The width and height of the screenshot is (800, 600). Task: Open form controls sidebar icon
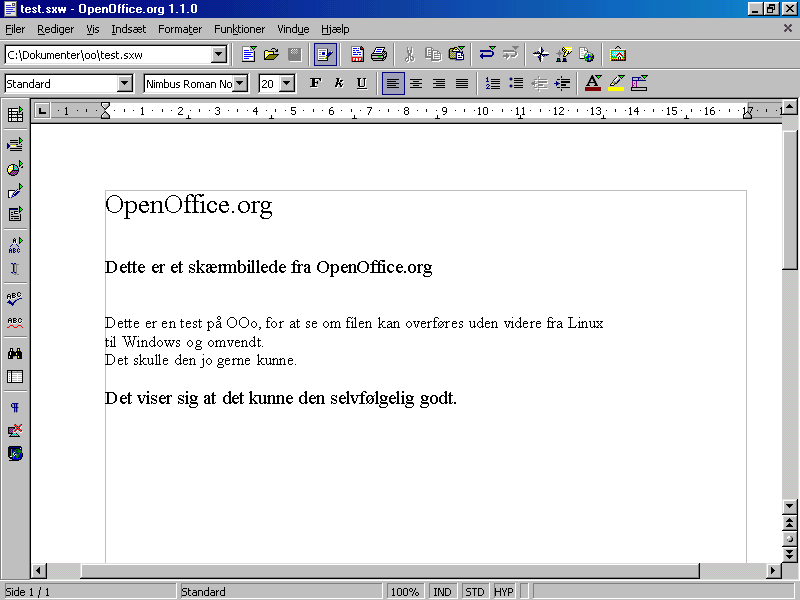(x=15, y=214)
